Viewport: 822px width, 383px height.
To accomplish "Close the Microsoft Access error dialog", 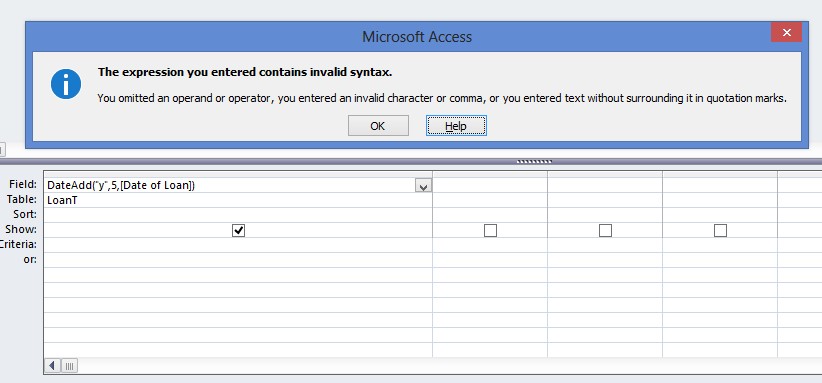I will point(786,32).
